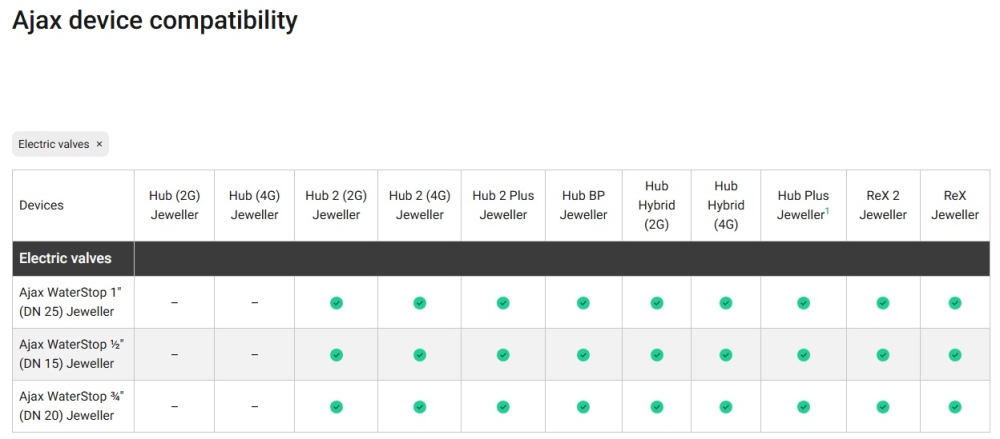Click the Ajax device compatibility heading
The width and height of the screenshot is (1000, 439).
coord(154,20)
